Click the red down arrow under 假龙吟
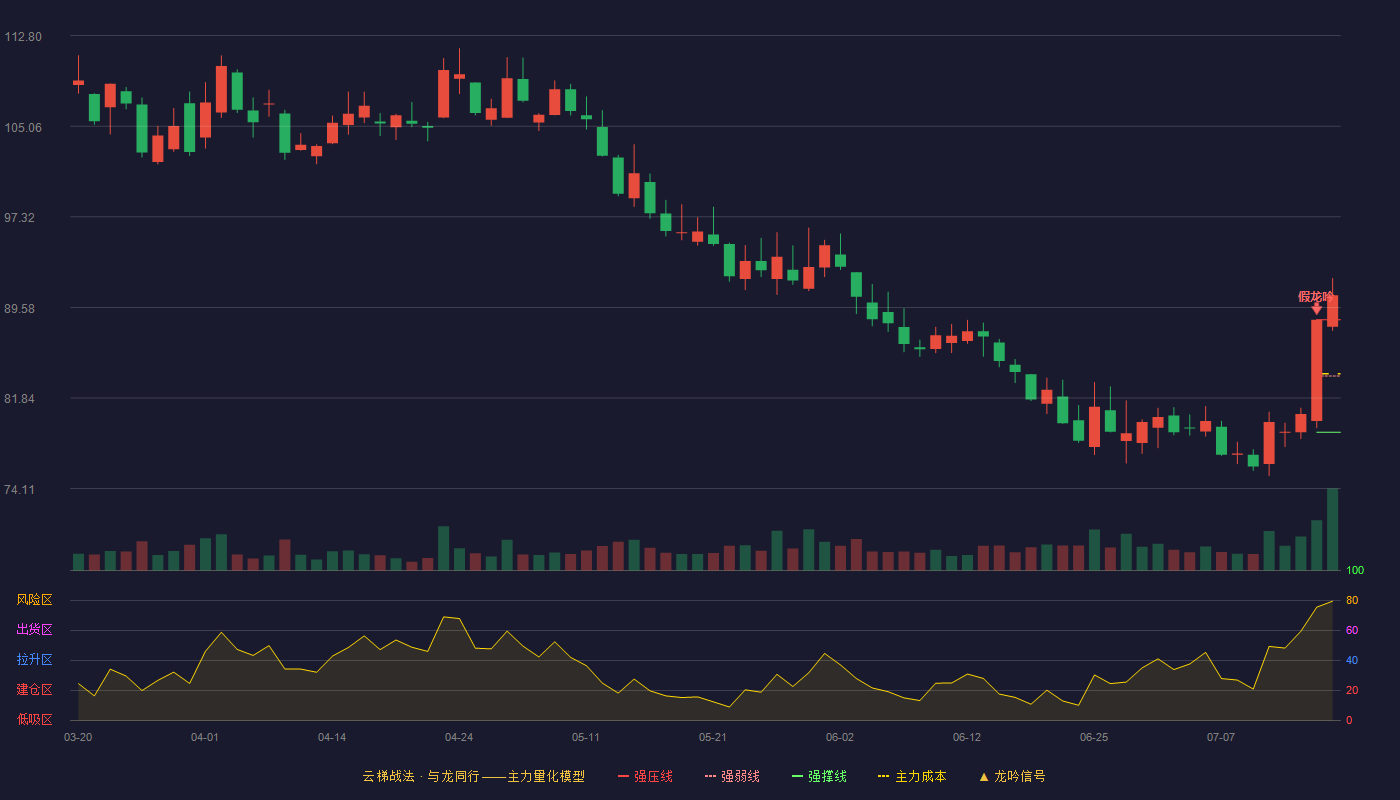The width and height of the screenshot is (1400, 800). 1316,309
